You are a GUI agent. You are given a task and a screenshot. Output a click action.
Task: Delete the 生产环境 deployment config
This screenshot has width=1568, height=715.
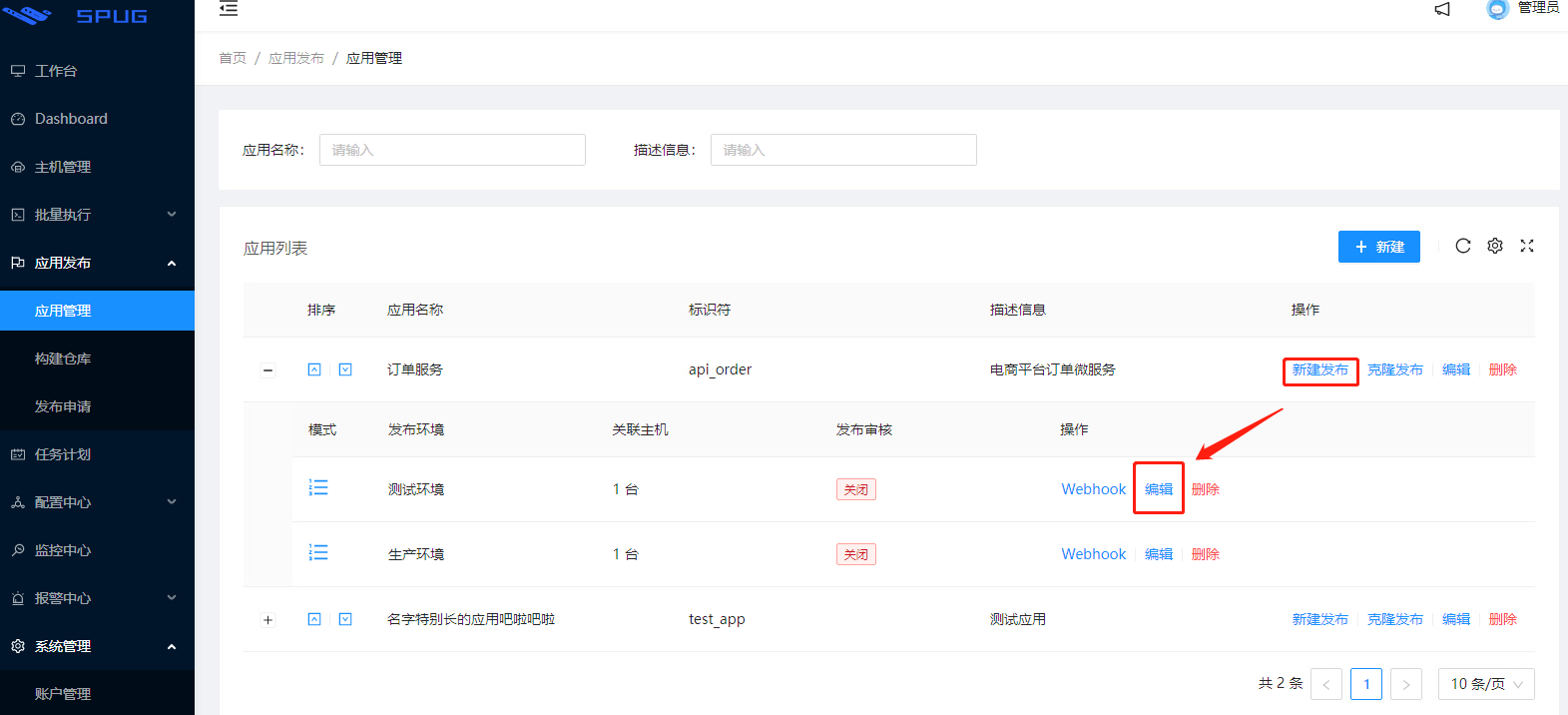[x=1206, y=554]
